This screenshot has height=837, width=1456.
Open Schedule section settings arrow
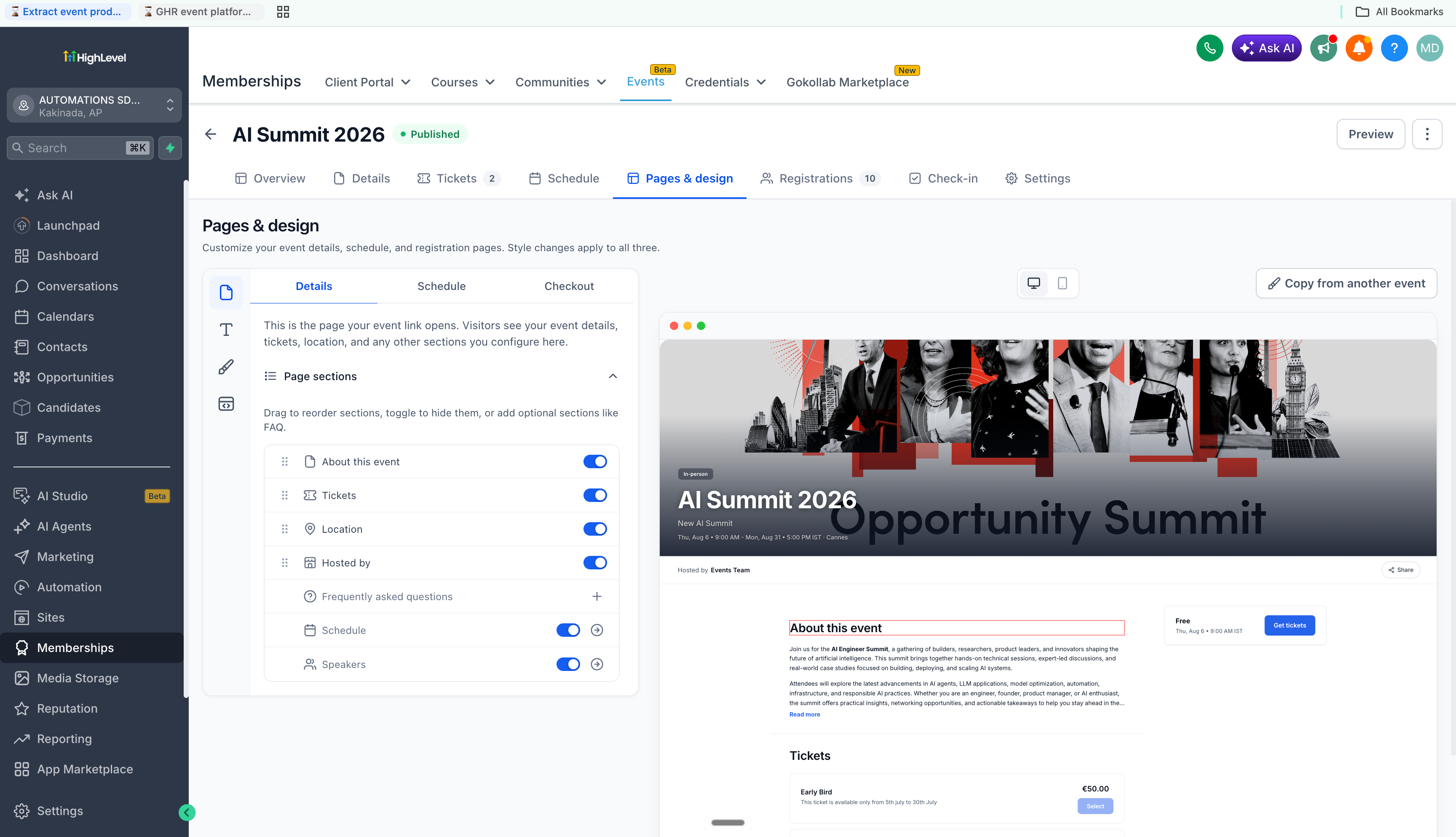(x=597, y=630)
